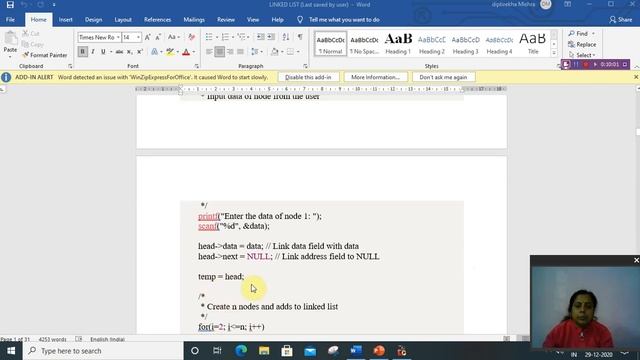Open font color dropdown arrow

pyautogui.click(x=193, y=52)
